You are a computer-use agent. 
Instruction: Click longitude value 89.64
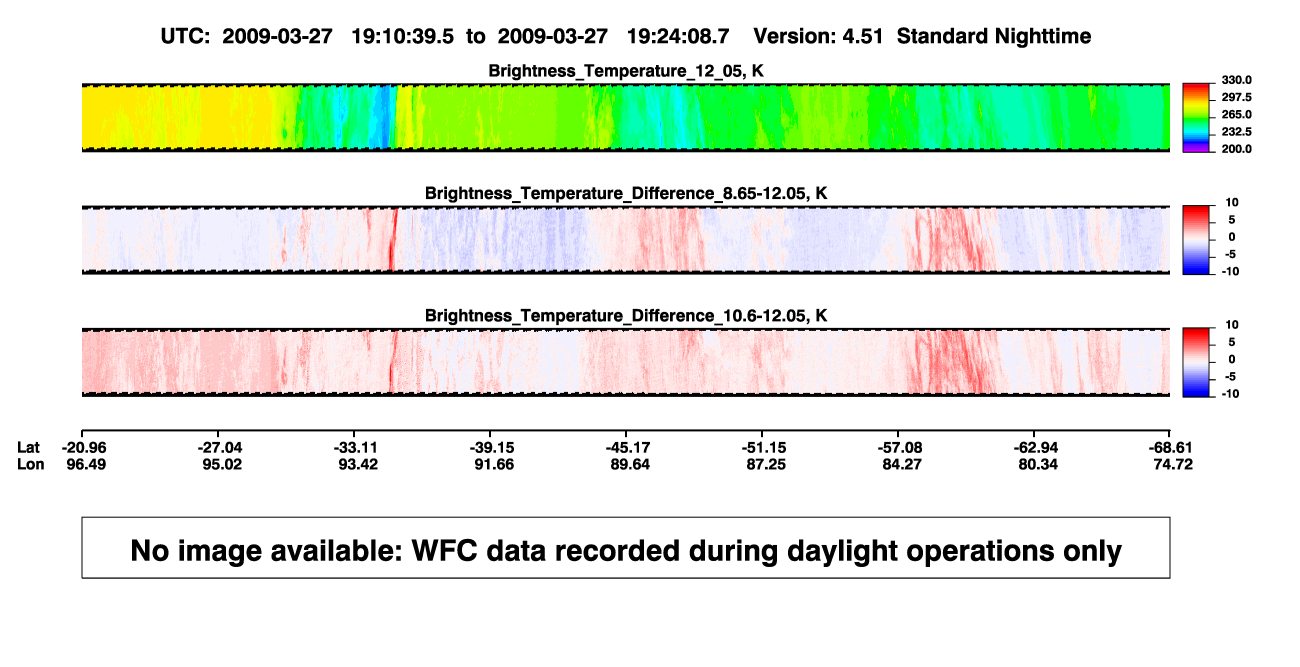(x=629, y=464)
